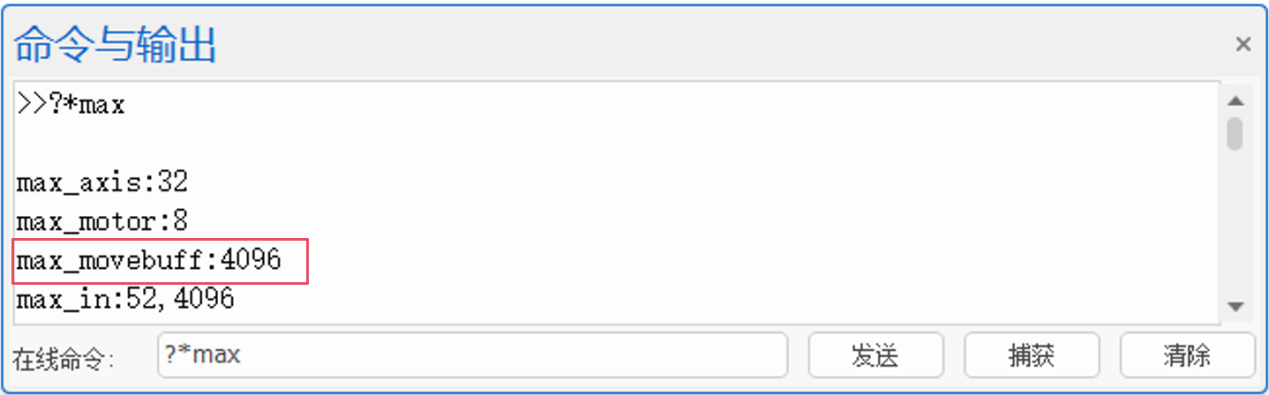
Task: Focus the 在线命令 input field
Action: pyautogui.click(x=472, y=355)
